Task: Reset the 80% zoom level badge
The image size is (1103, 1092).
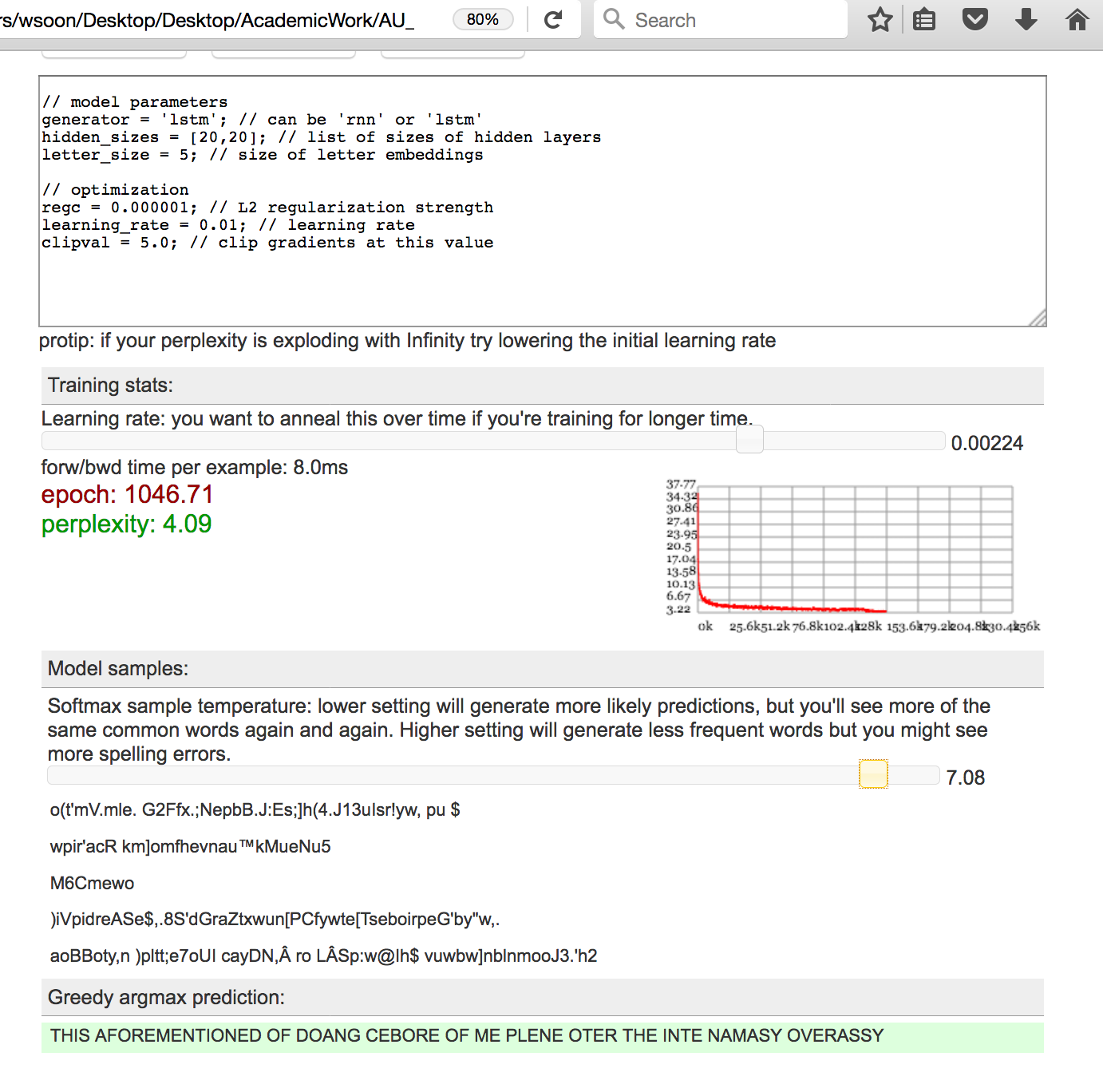Action: coord(483,20)
